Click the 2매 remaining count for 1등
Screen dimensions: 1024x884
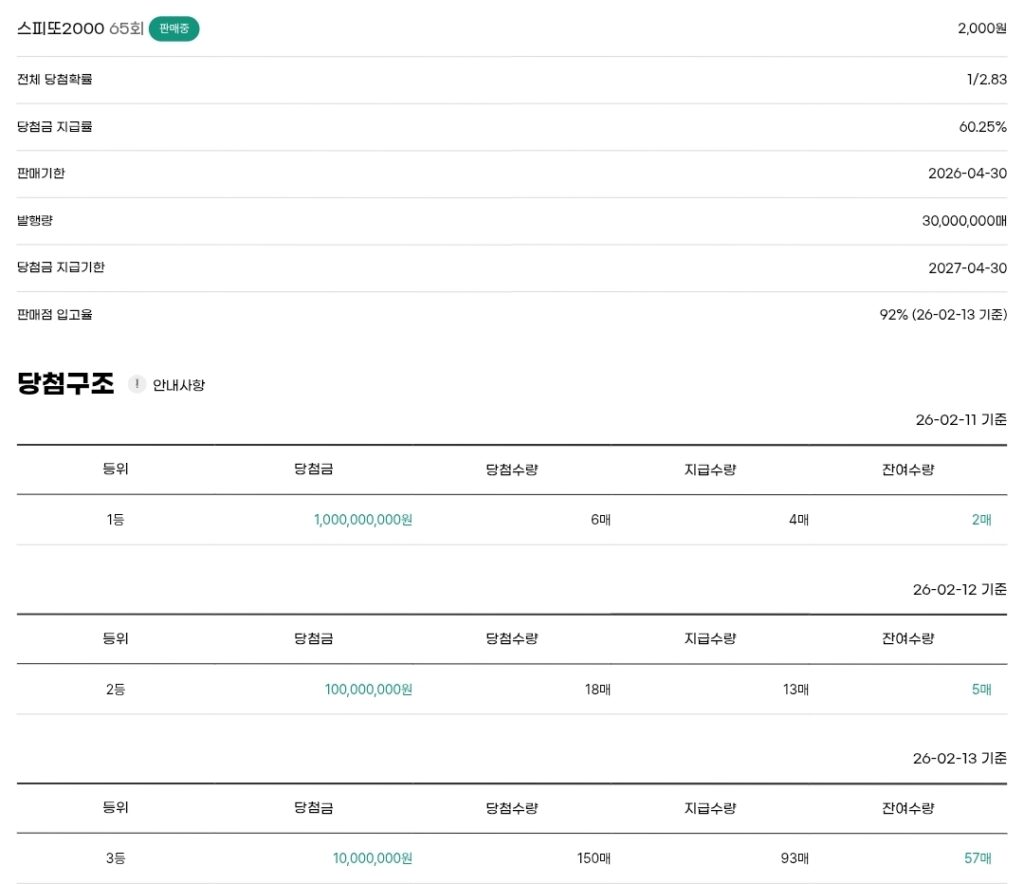tap(981, 520)
